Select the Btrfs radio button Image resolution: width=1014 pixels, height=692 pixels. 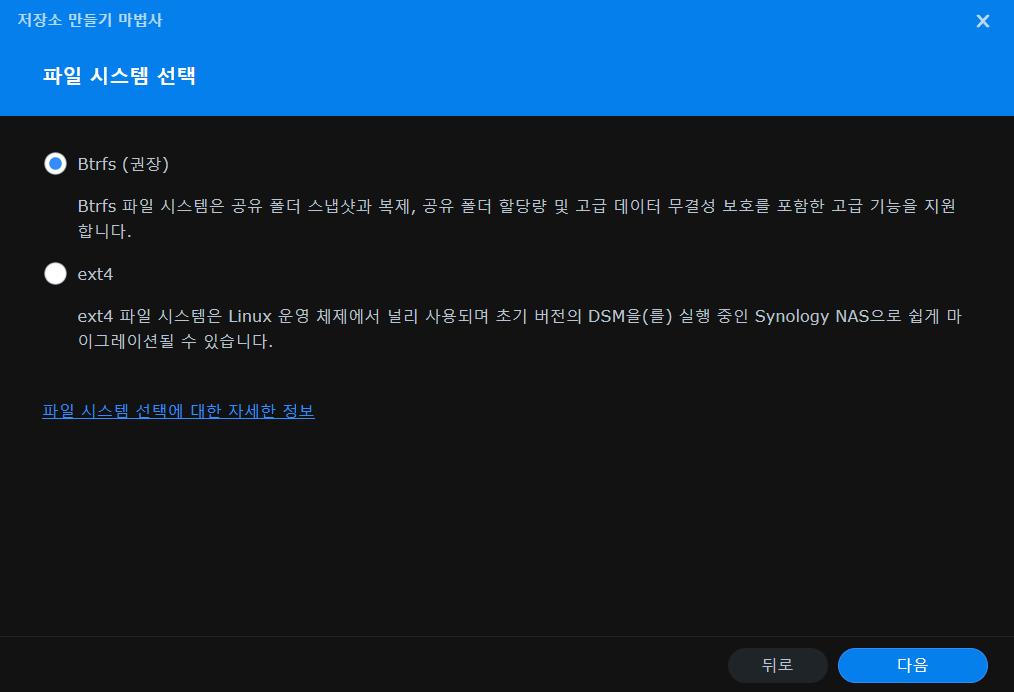(56, 164)
